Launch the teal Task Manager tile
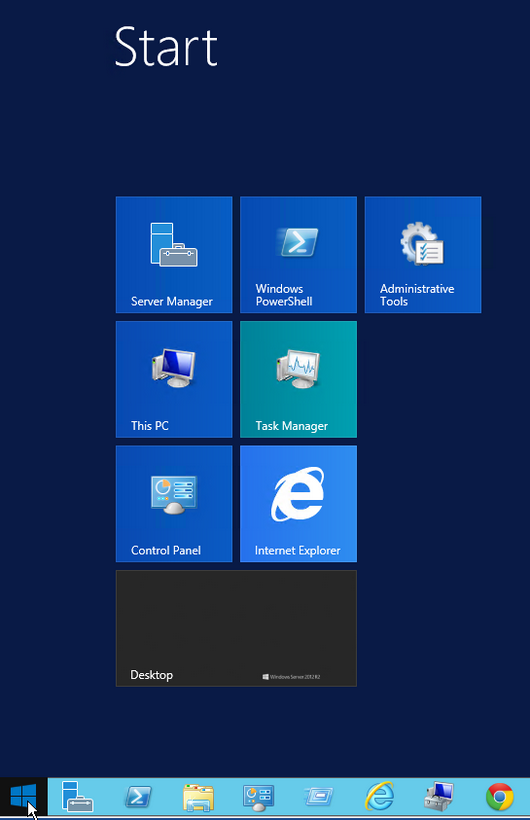This screenshot has height=820, width=530. 298,379
